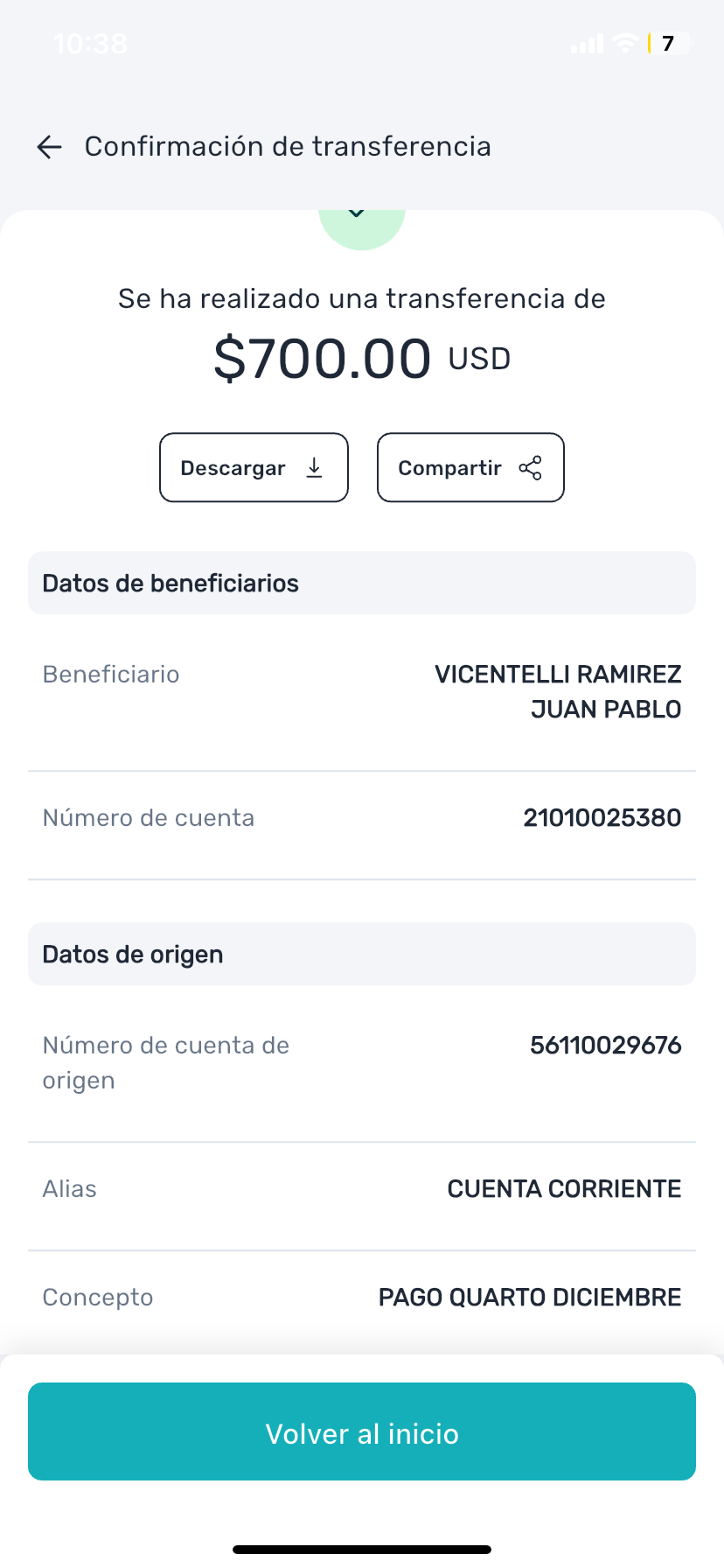Tap the Confirmación de transferencia title
Image resolution: width=724 pixels, height=1568 pixels.
288,146
